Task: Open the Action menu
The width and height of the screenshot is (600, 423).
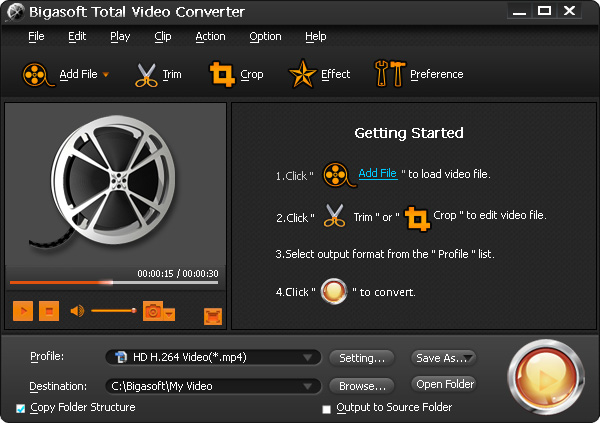Action: pos(210,36)
